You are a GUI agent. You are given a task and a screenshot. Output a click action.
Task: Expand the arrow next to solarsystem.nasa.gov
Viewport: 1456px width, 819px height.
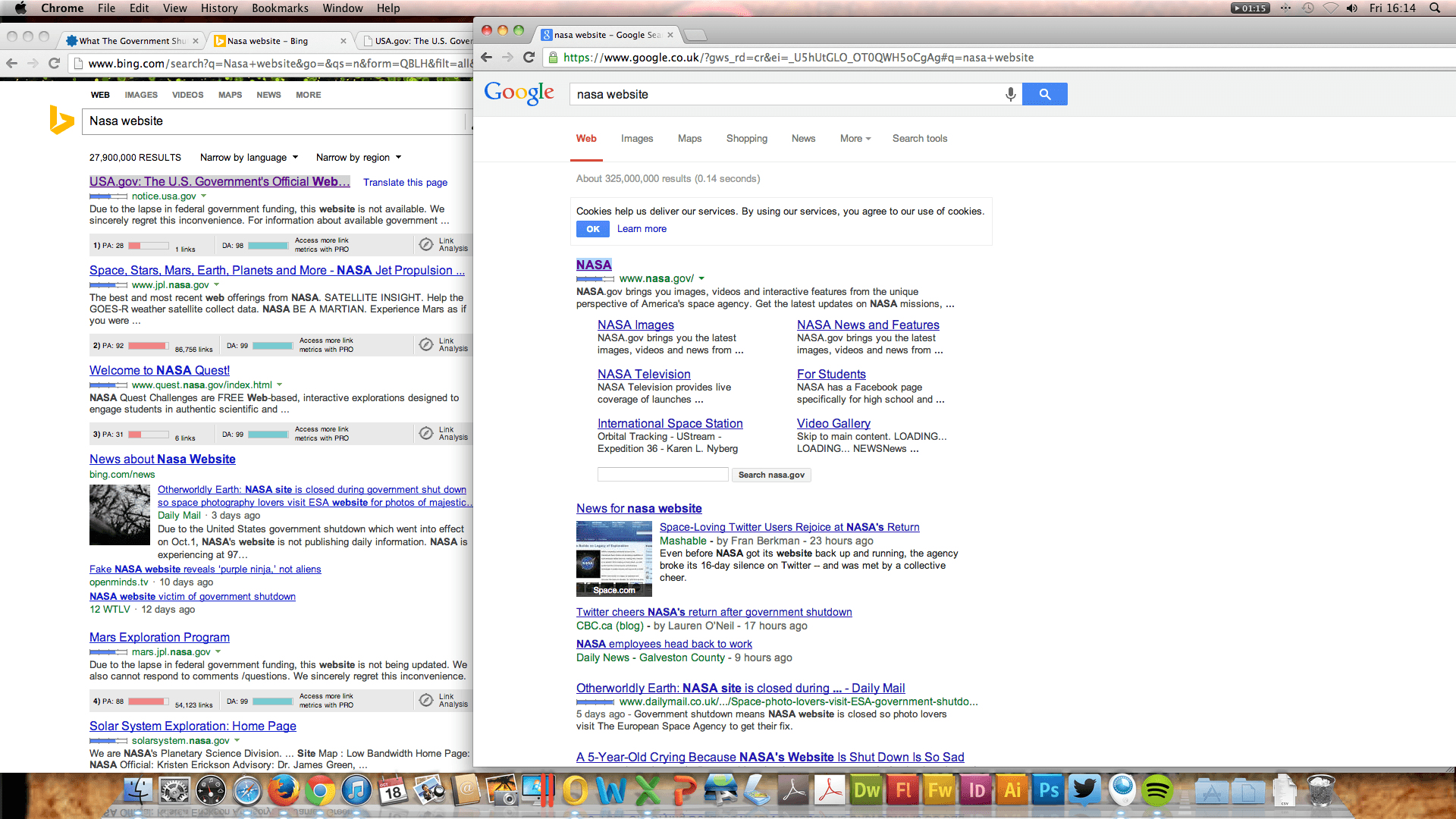pyautogui.click(x=237, y=741)
